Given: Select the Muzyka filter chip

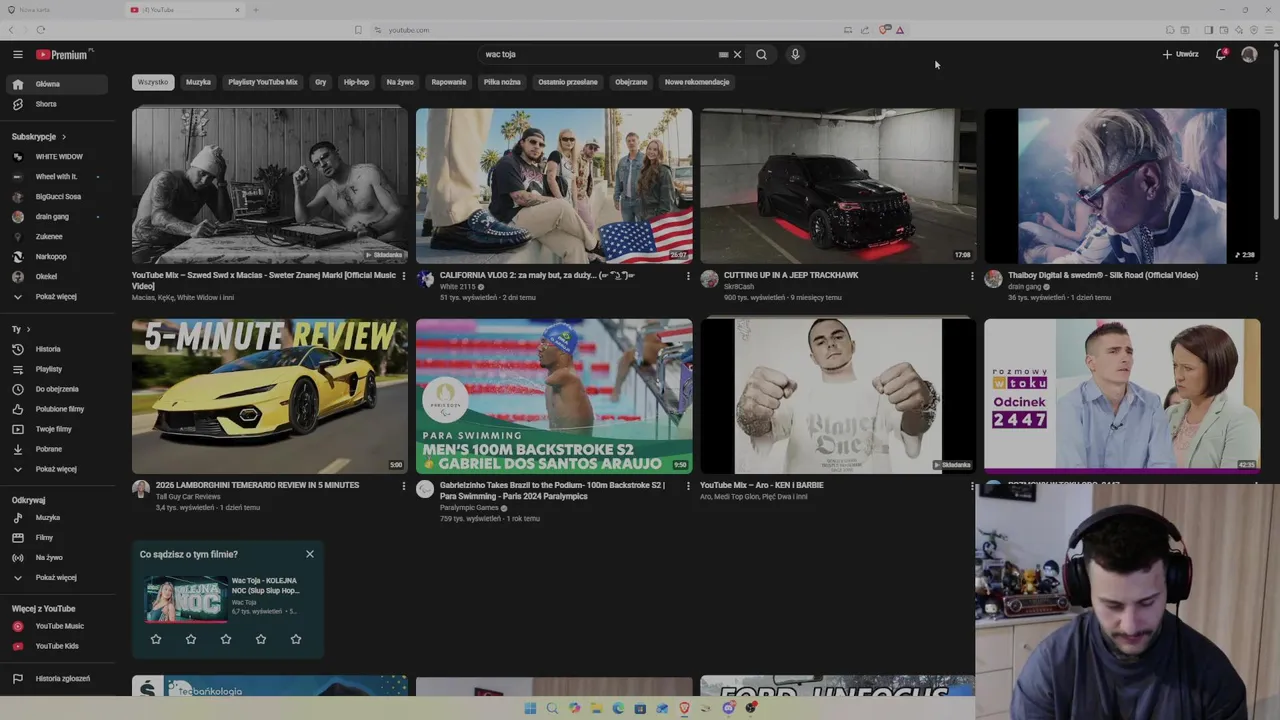Looking at the screenshot, I should click(198, 82).
